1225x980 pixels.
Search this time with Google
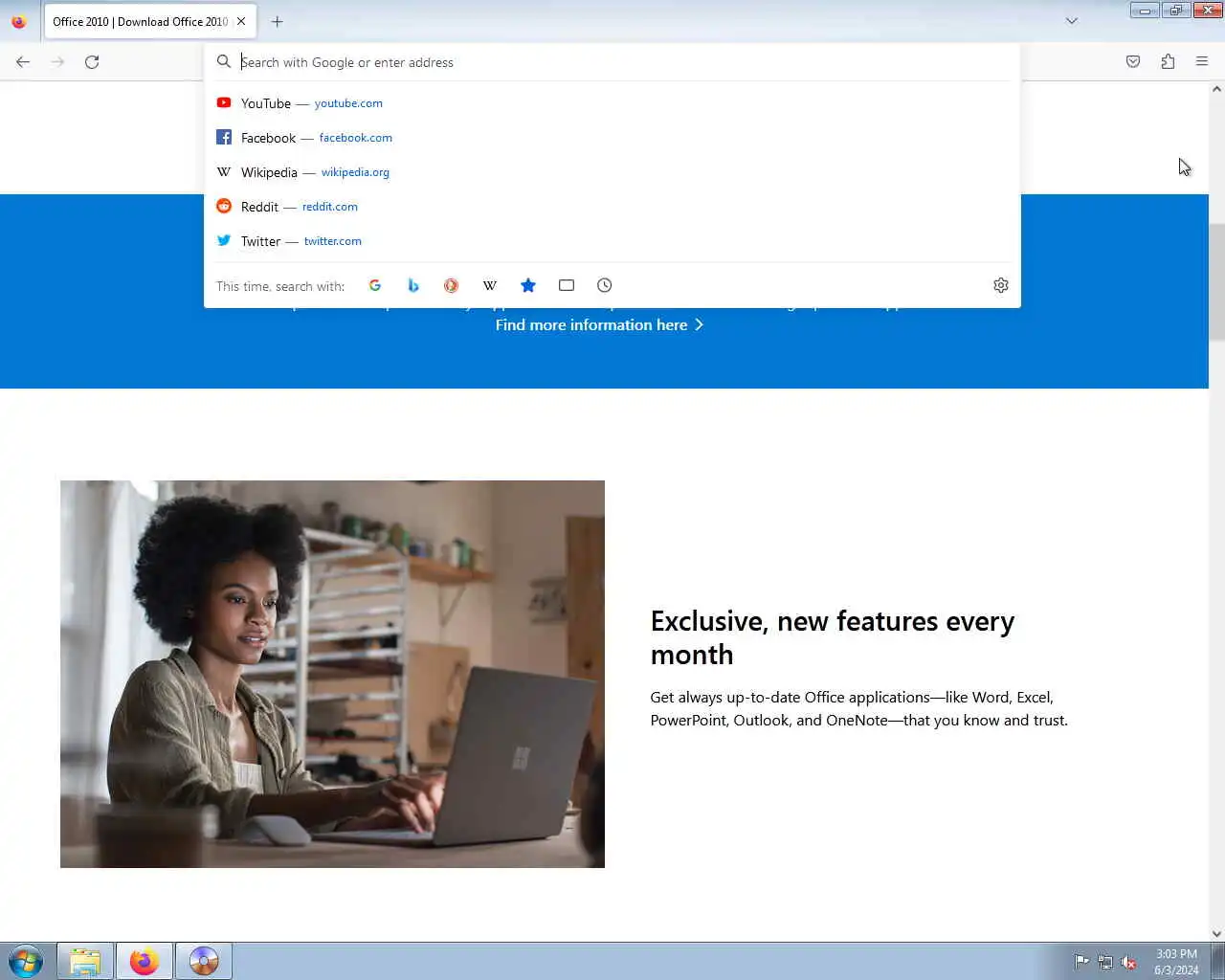point(375,285)
